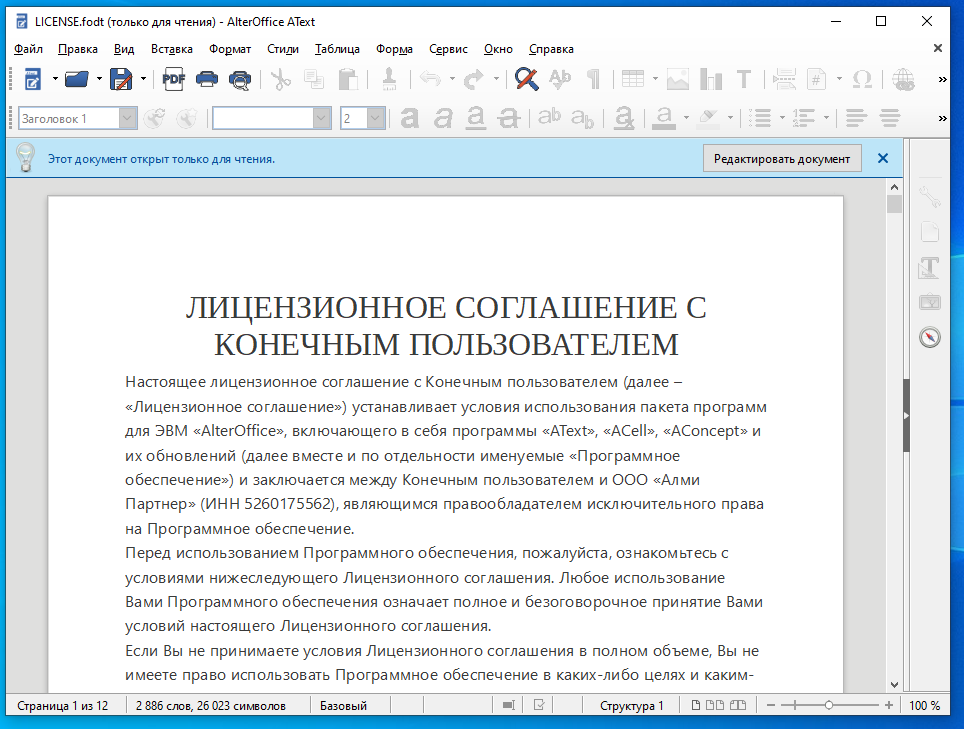Click the Save document icon
The height and width of the screenshot is (729, 964).
point(121,79)
